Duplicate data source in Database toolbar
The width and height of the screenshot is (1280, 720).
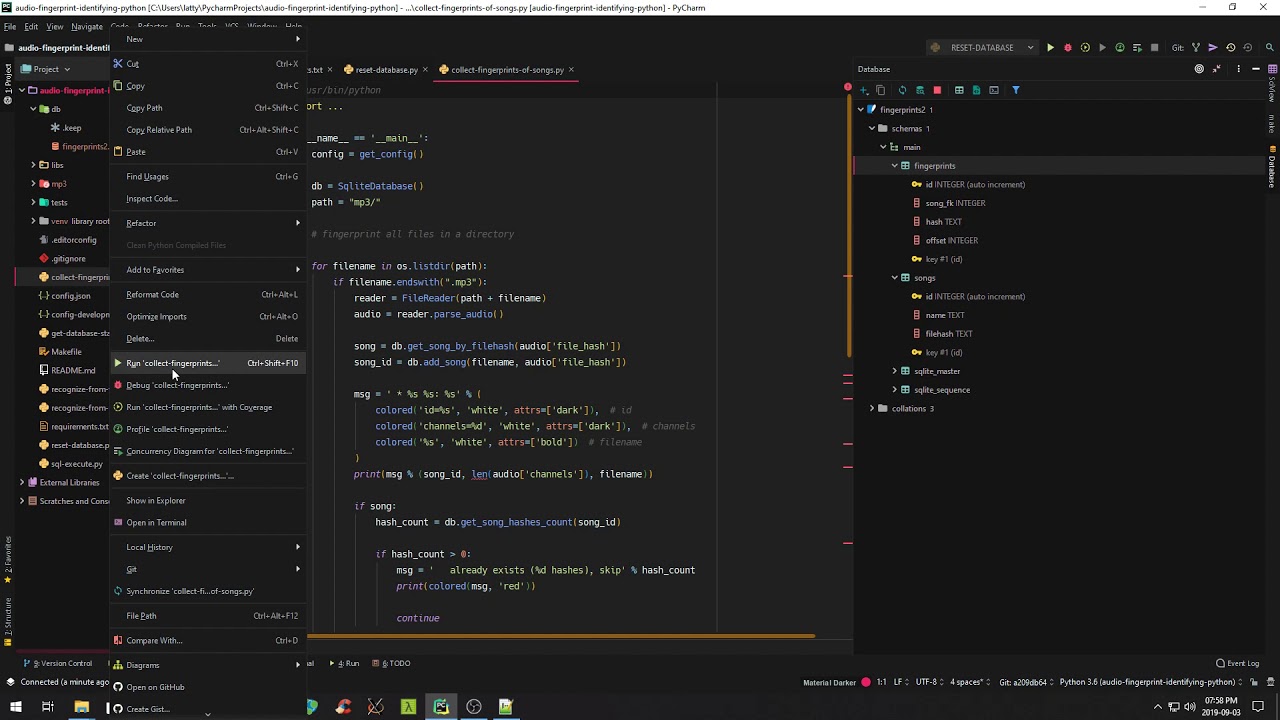(x=881, y=90)
